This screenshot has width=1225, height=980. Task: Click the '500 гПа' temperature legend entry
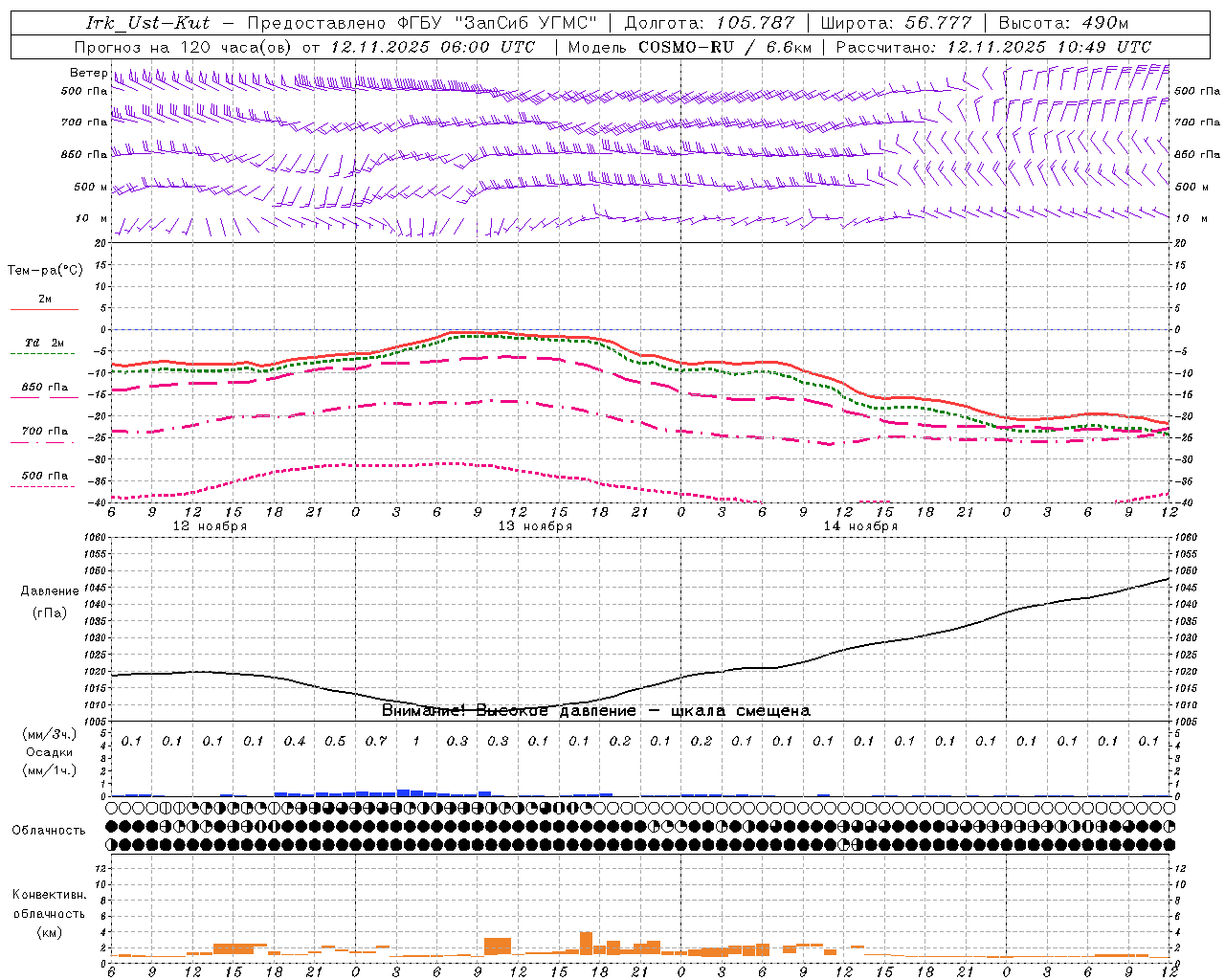click(45, 476)
